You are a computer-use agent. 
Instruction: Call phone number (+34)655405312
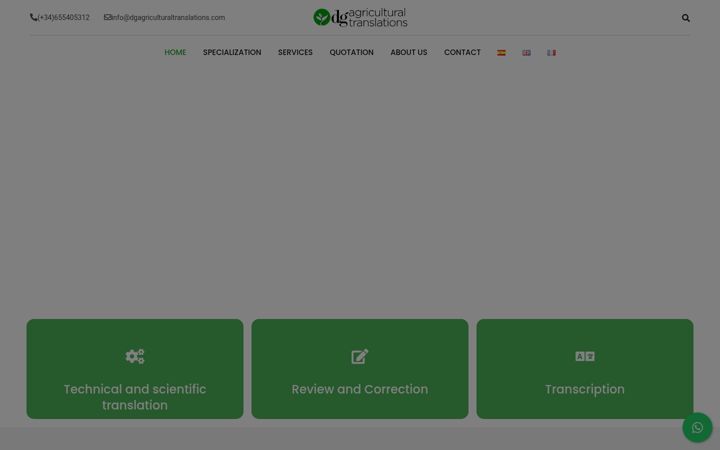(x=64, y=17)
